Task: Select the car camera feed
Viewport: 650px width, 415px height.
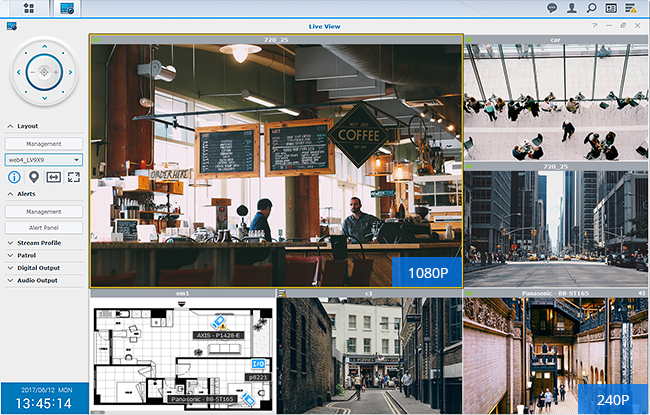Action: pyautogui.click(x=555, y=100)
